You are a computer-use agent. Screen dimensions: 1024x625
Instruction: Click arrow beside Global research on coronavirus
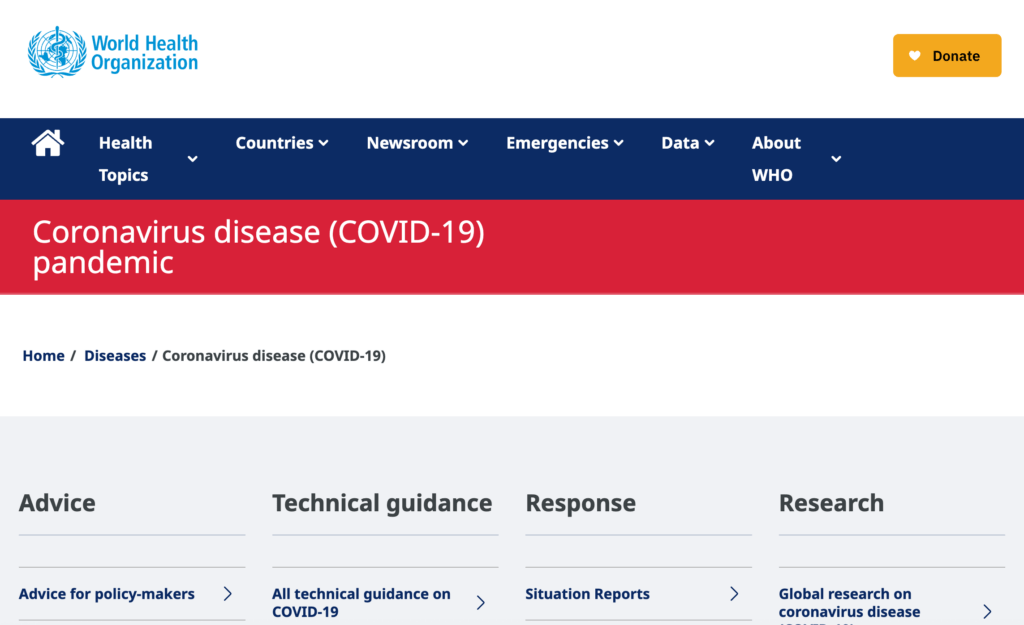[987, 611]
